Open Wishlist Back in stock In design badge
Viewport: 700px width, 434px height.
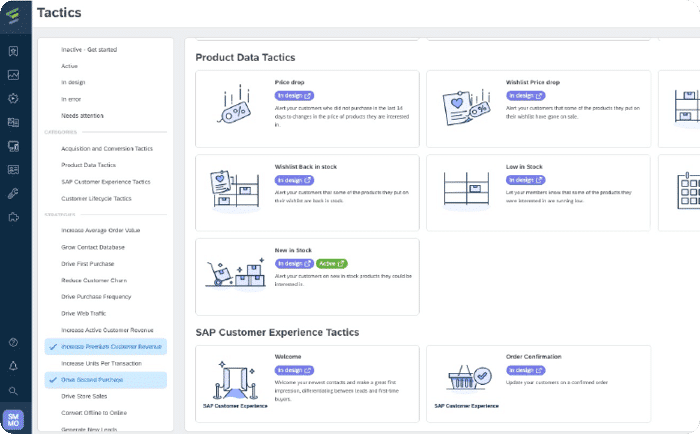(294, 180)
